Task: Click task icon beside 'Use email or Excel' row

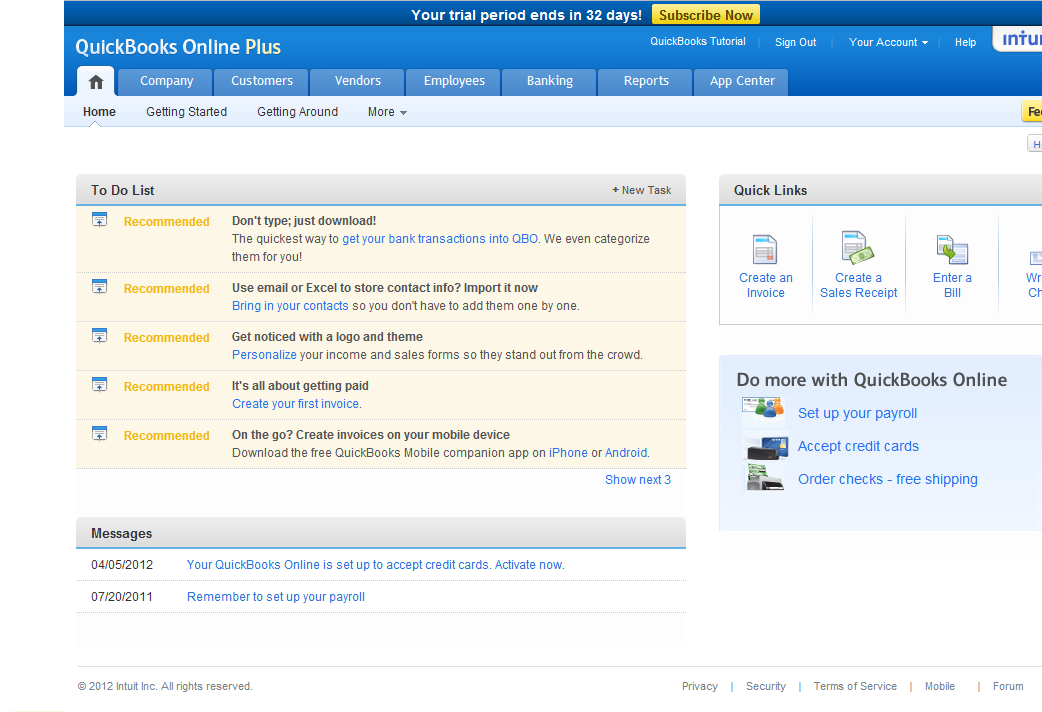Action: coord(100,287)
